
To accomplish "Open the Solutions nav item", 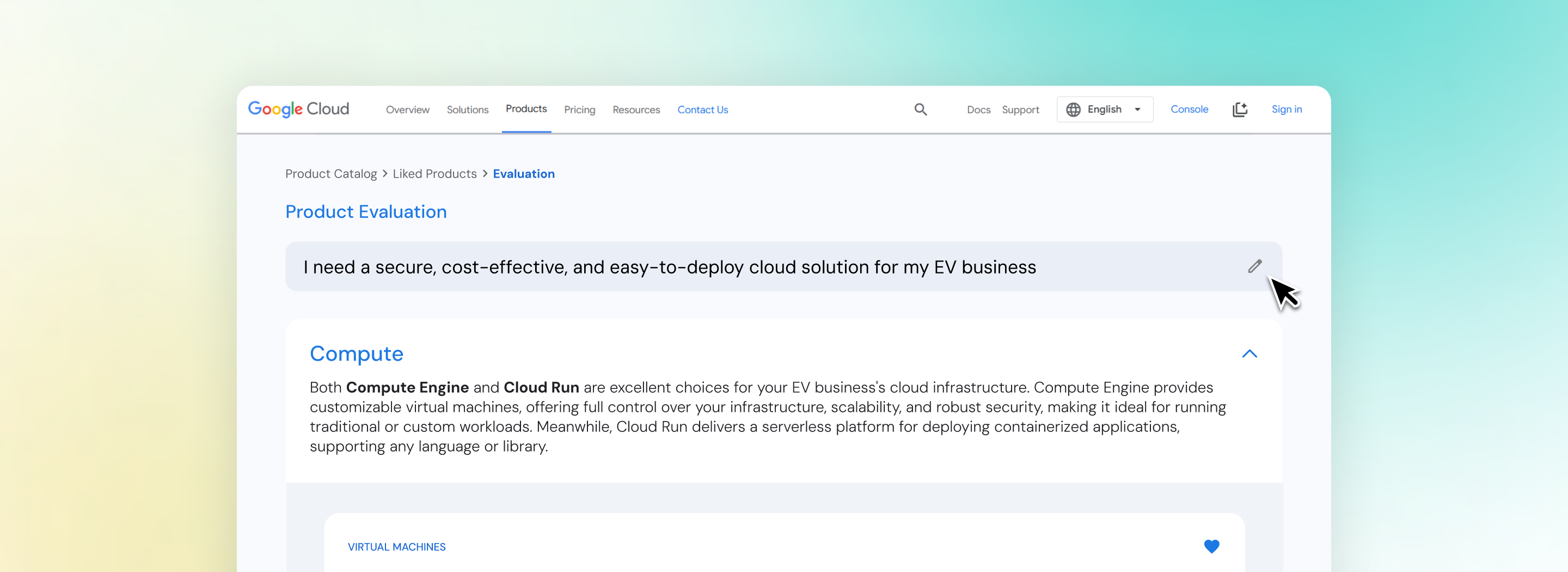I will click(x=468, y=109).
